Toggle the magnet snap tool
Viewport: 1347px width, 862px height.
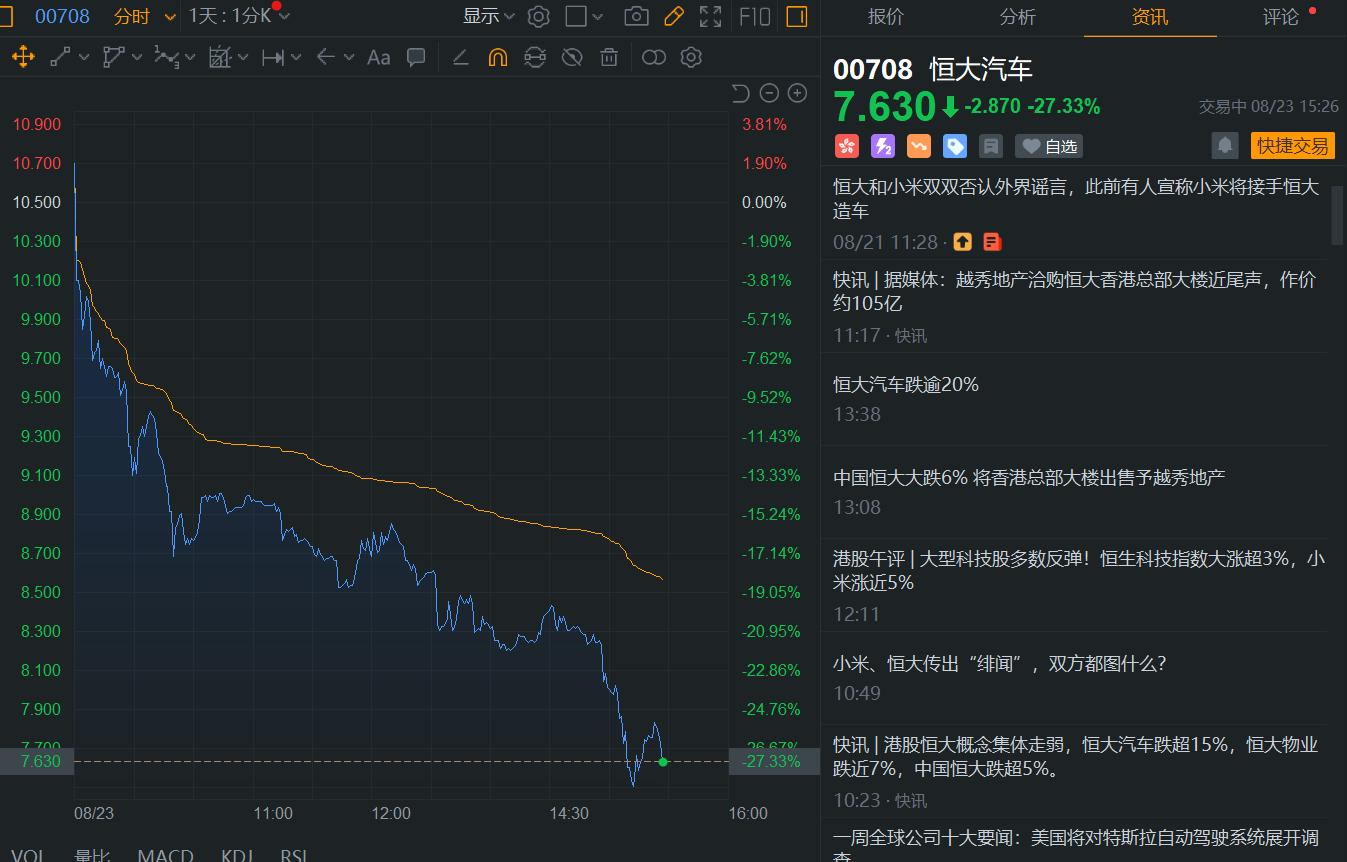point(497,57)
